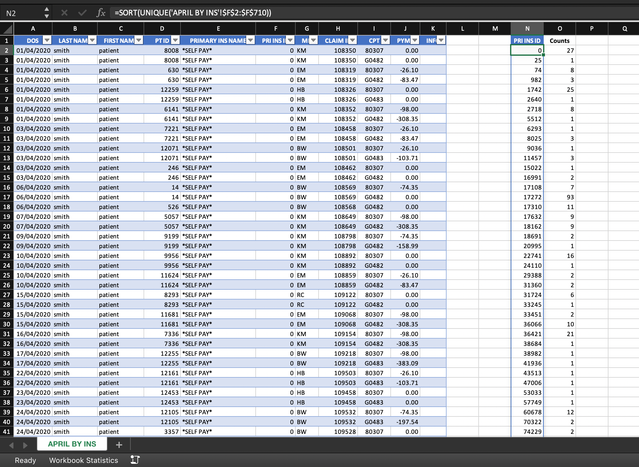639x467 pixels.
Task: Click the Ready status indicator
Action: (25, 460)
